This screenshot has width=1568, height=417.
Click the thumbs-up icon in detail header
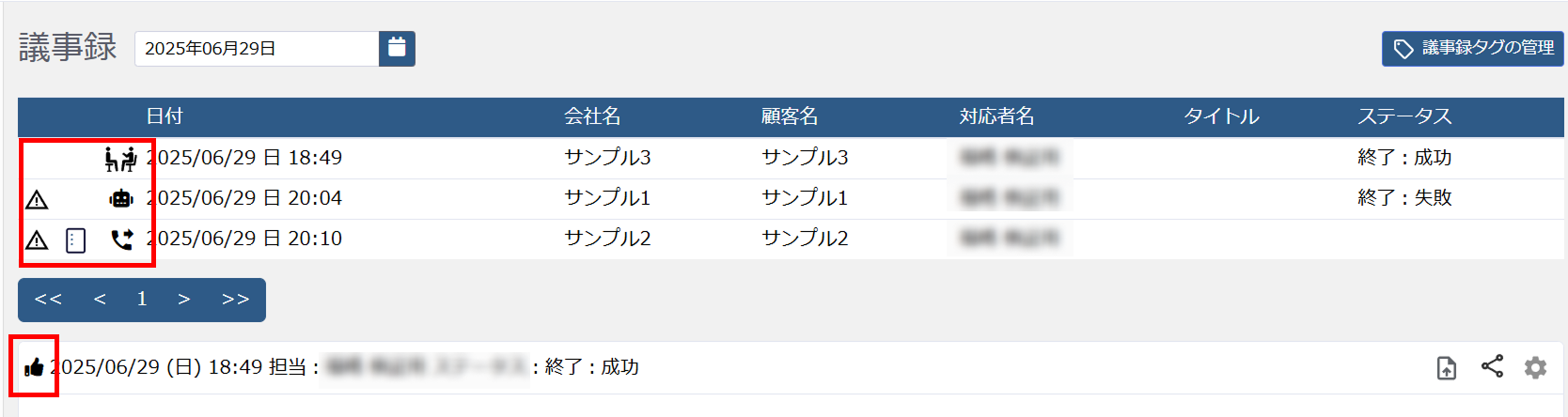pos(34,367)
